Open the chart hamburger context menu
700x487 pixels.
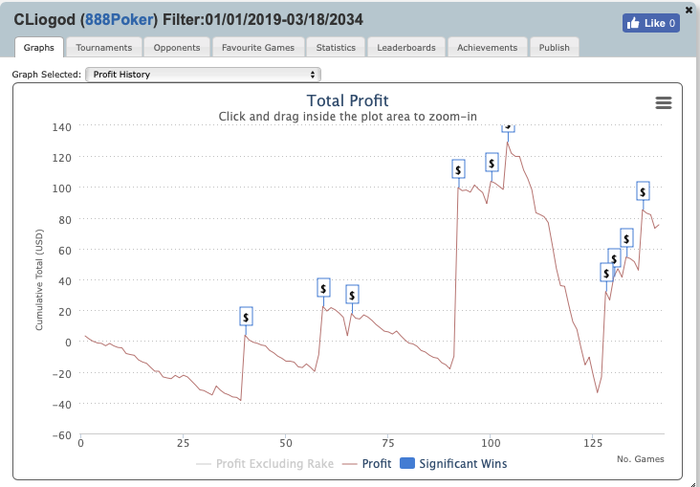coord(663,103)
